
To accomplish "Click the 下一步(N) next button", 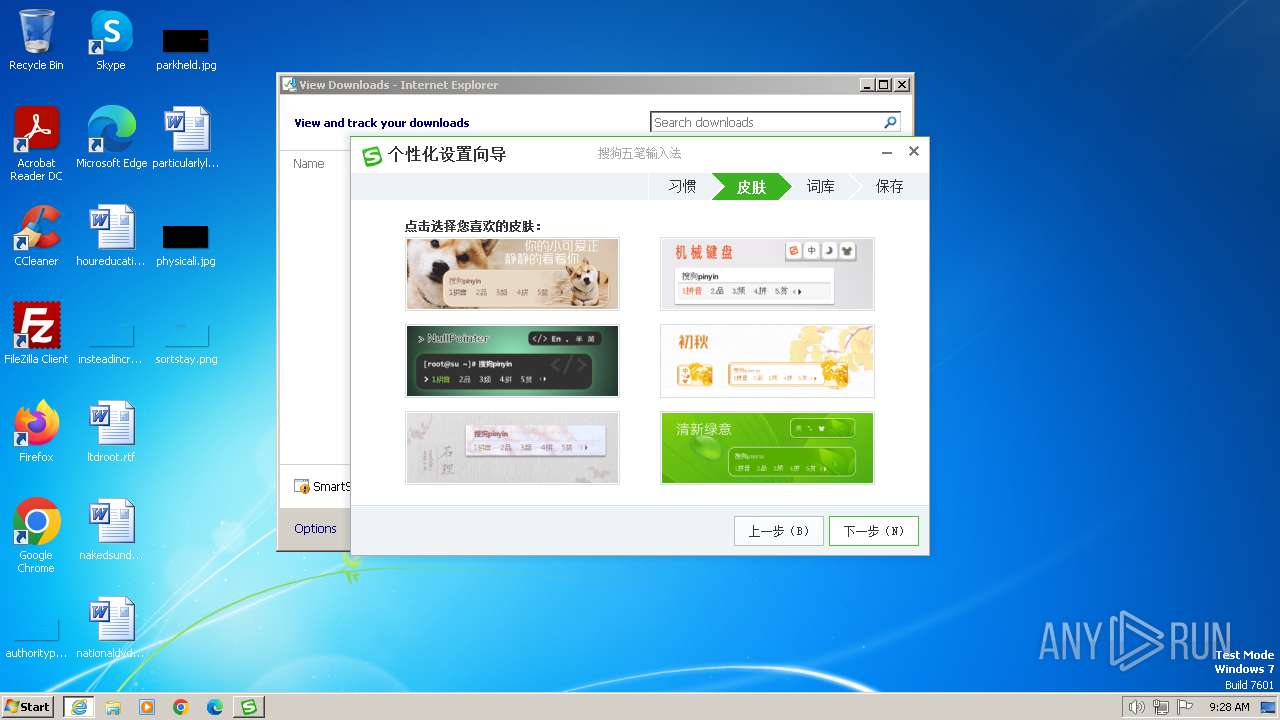I will [874, 531].
